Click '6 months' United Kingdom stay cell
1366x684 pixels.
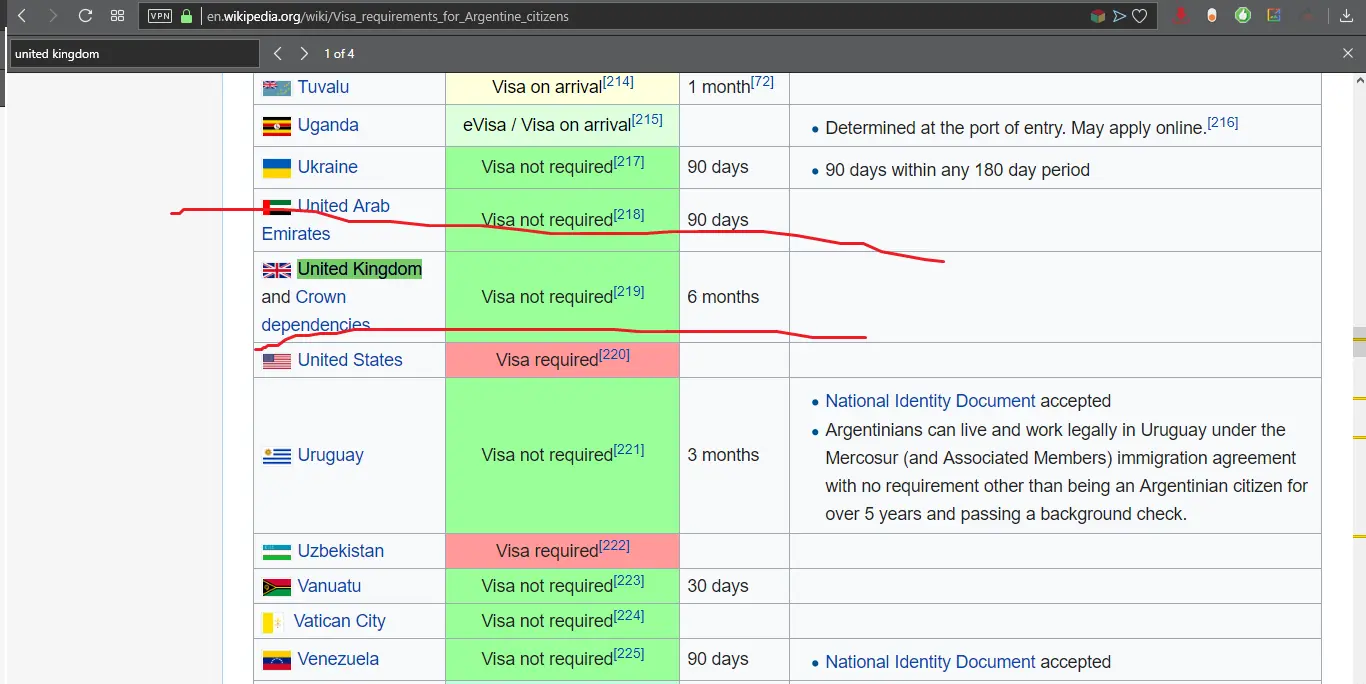[734, 297]
